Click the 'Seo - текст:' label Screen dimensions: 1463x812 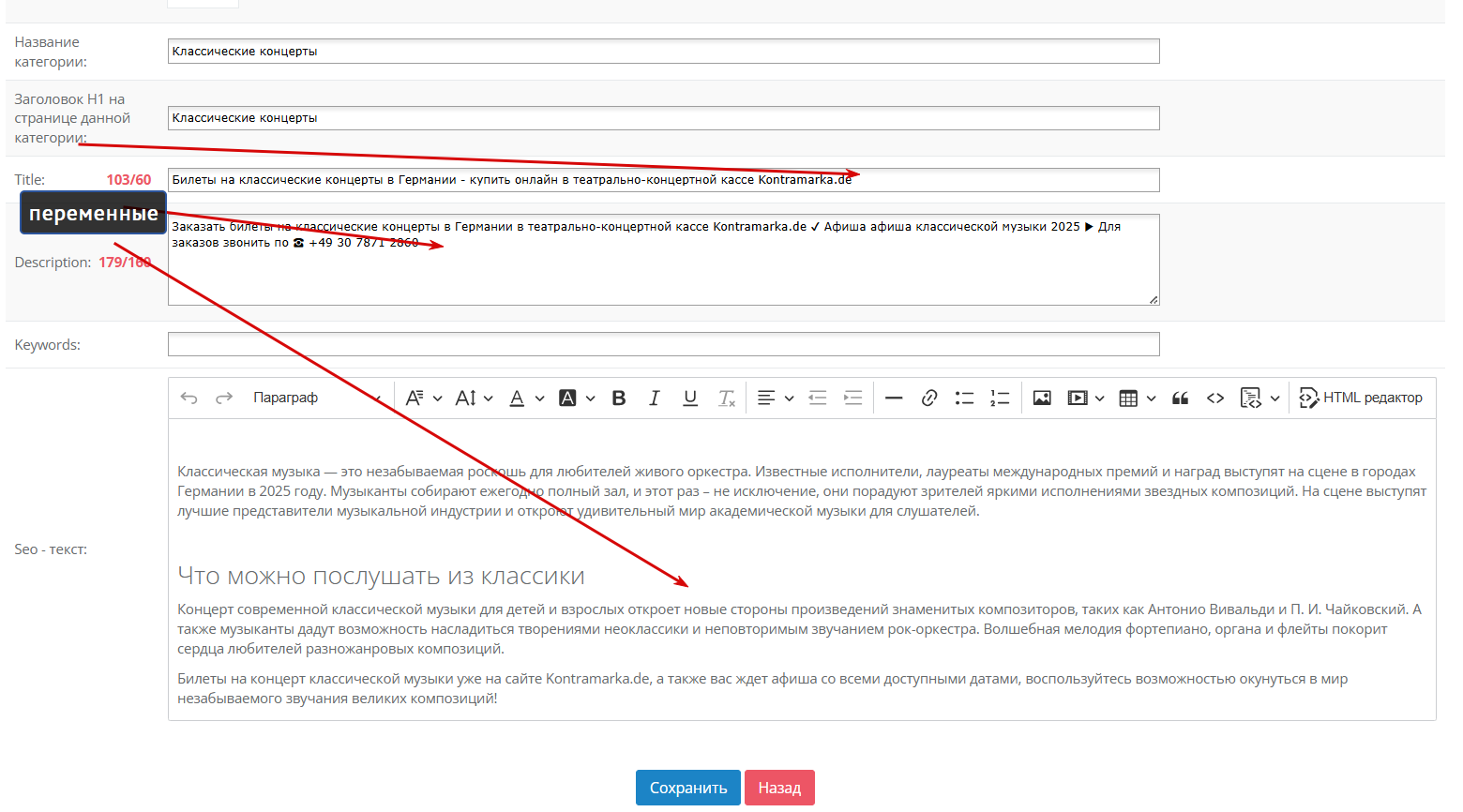click(51, 549)
